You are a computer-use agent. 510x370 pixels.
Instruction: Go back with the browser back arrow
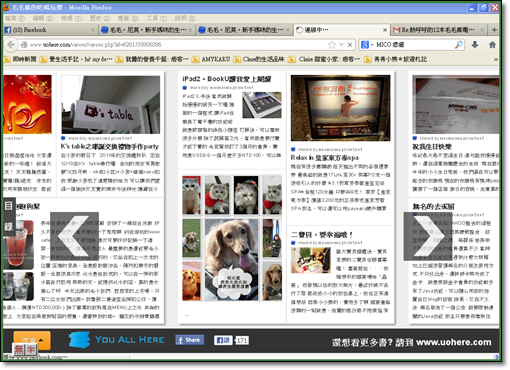11,45
